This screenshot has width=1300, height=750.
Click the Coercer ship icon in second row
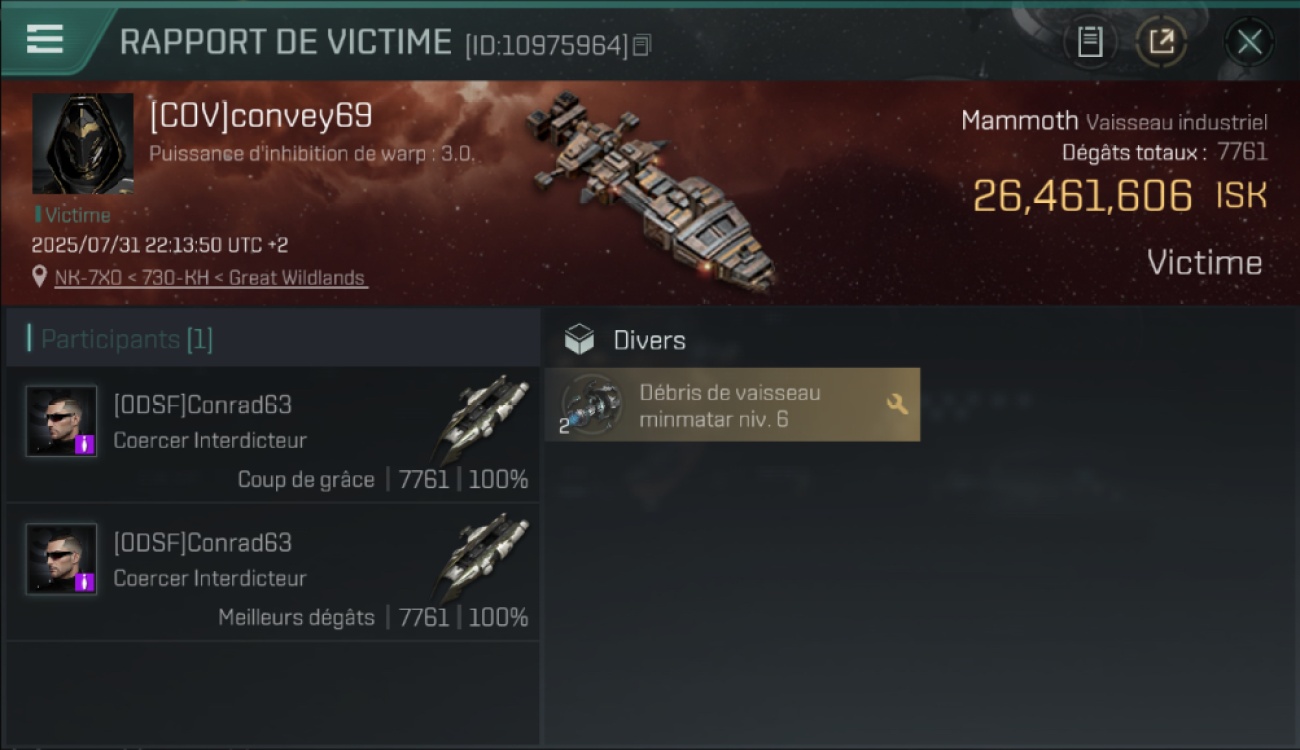point(483,553)
